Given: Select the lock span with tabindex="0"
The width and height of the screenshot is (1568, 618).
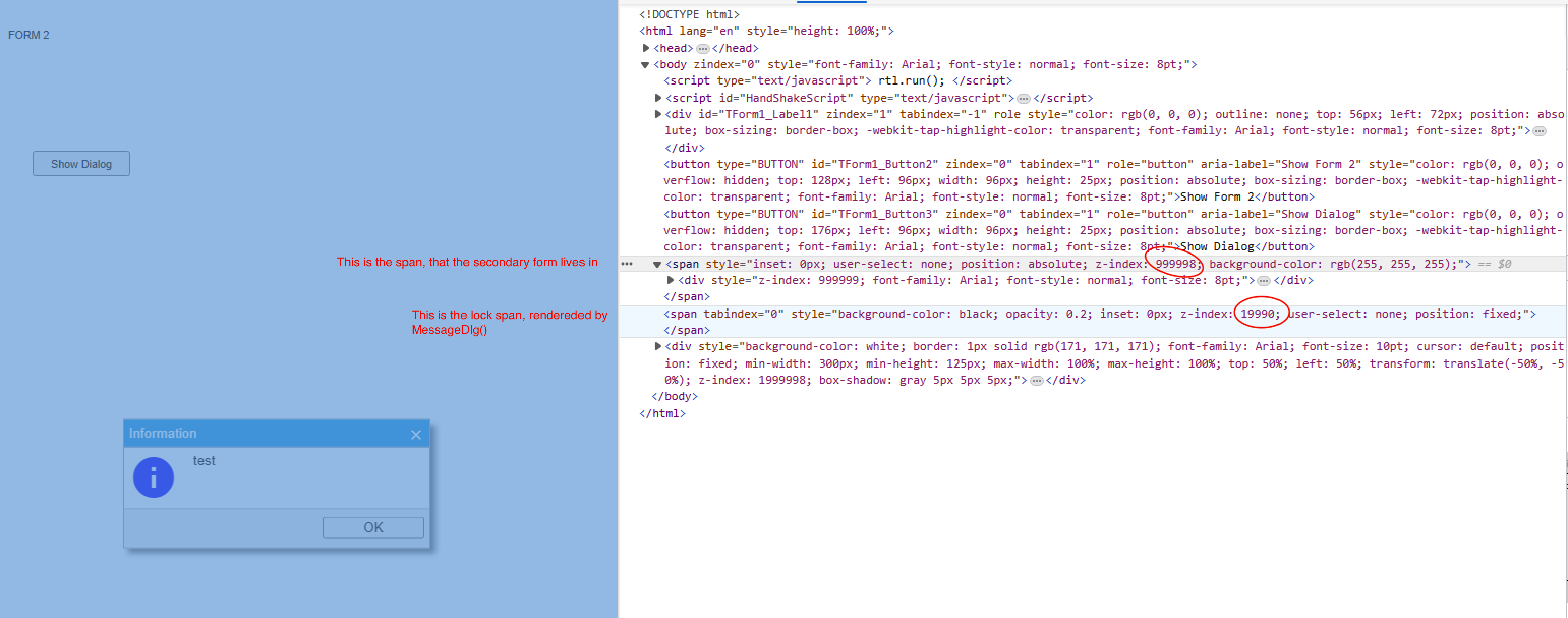Looking at the screenshot, I should pos(1099,314).
